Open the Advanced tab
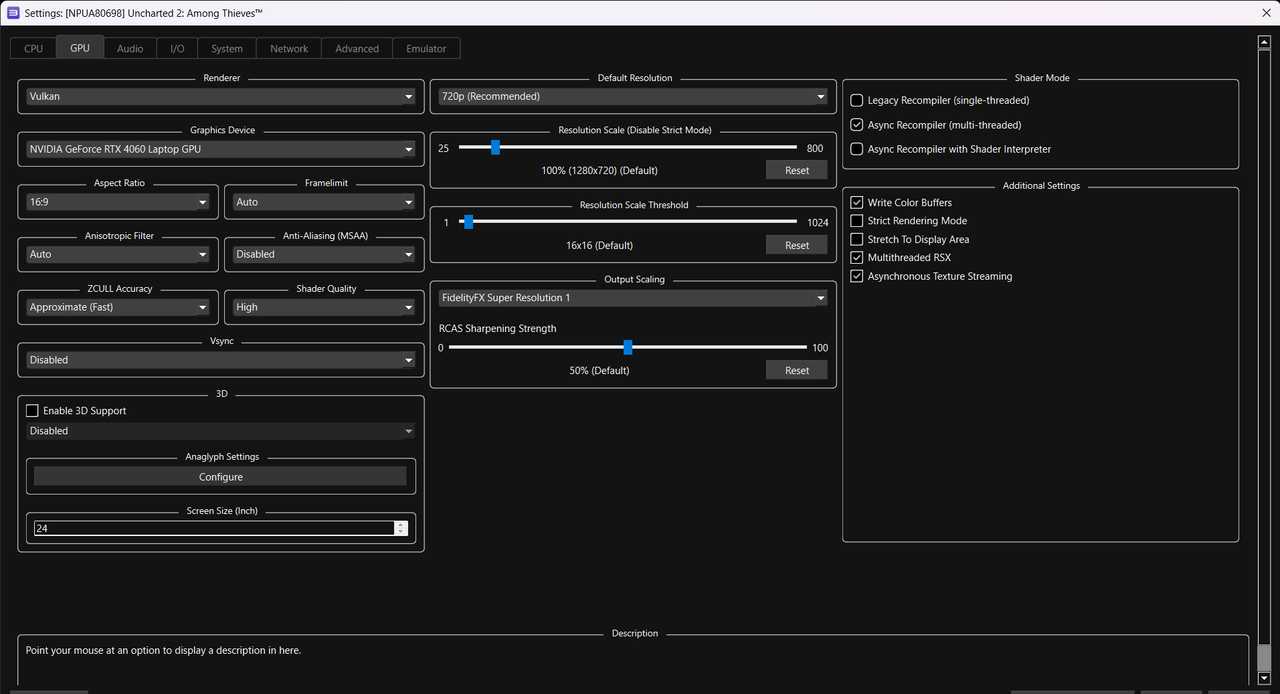The width and height of the screenshot is (1280, 694). (x=357, y=48)
